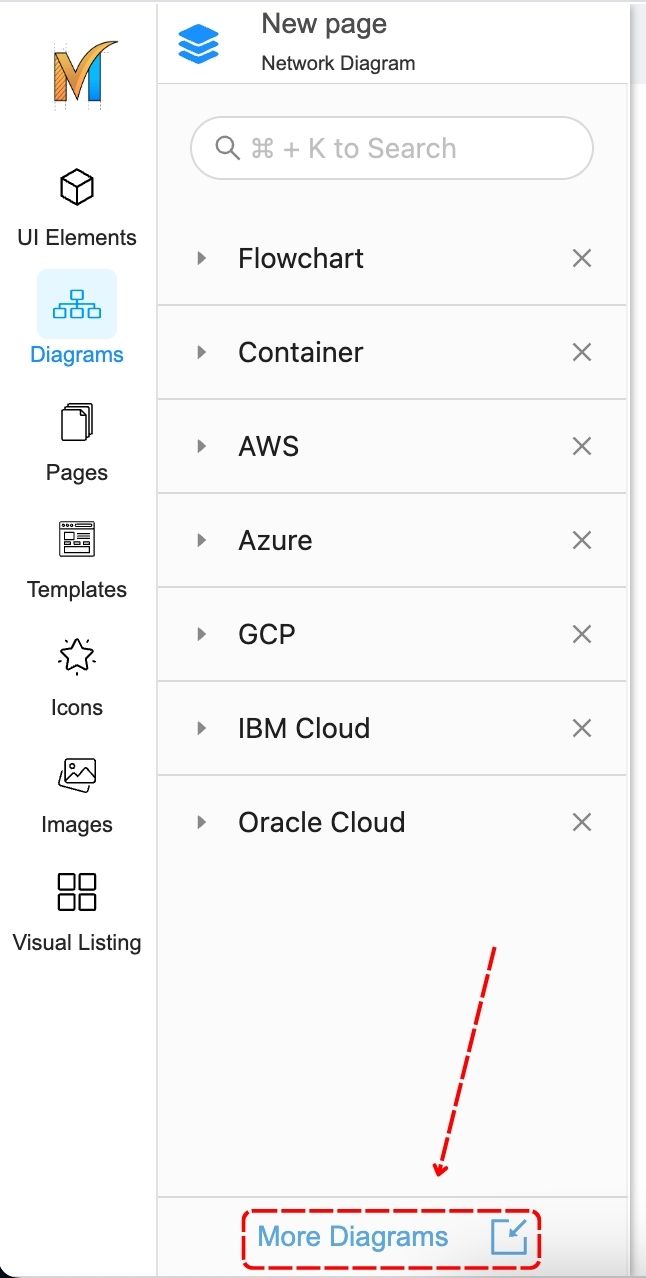
Task: Click the New page title
Action: pos(324,24)
